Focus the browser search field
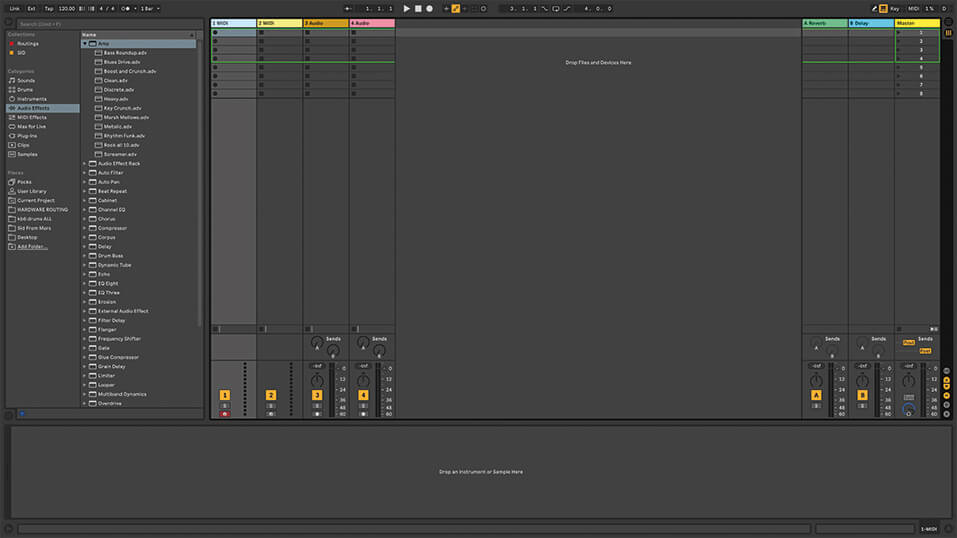This screenshot has width=957, height=538. click(109, 24)
